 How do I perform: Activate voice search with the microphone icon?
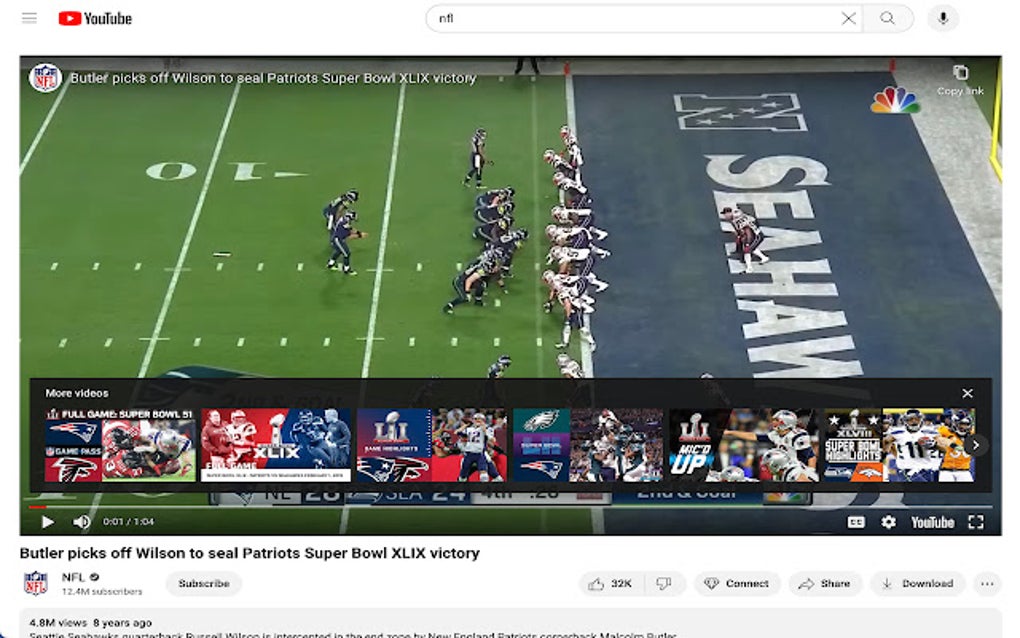click(x=941, y=18)
